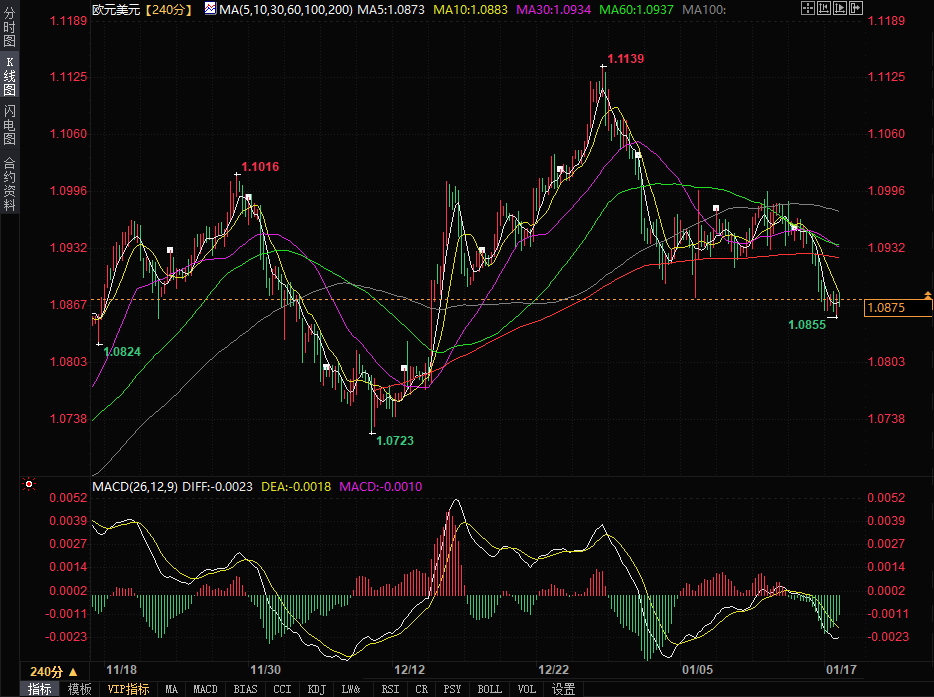Viewport: 934px width, 697px height.
Task: Select the 模板 tab at bottom
Action: click(80, 689)
